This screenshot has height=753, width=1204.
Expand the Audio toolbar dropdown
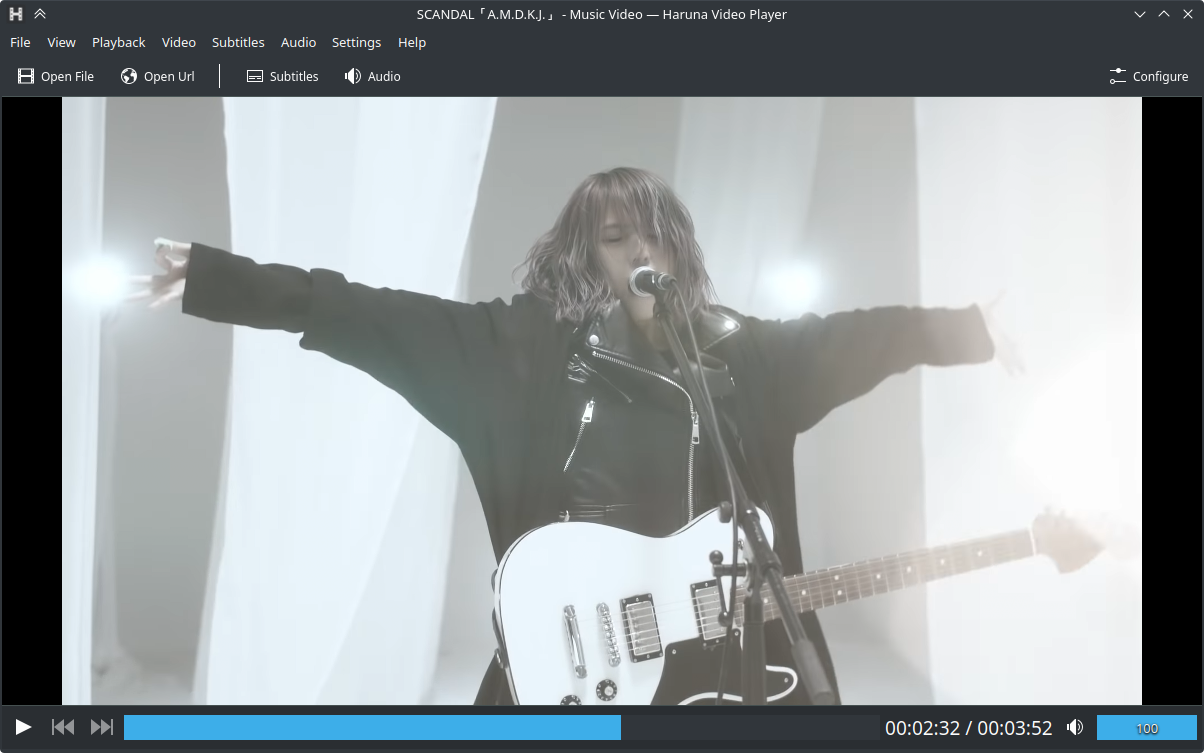(372, 76)
